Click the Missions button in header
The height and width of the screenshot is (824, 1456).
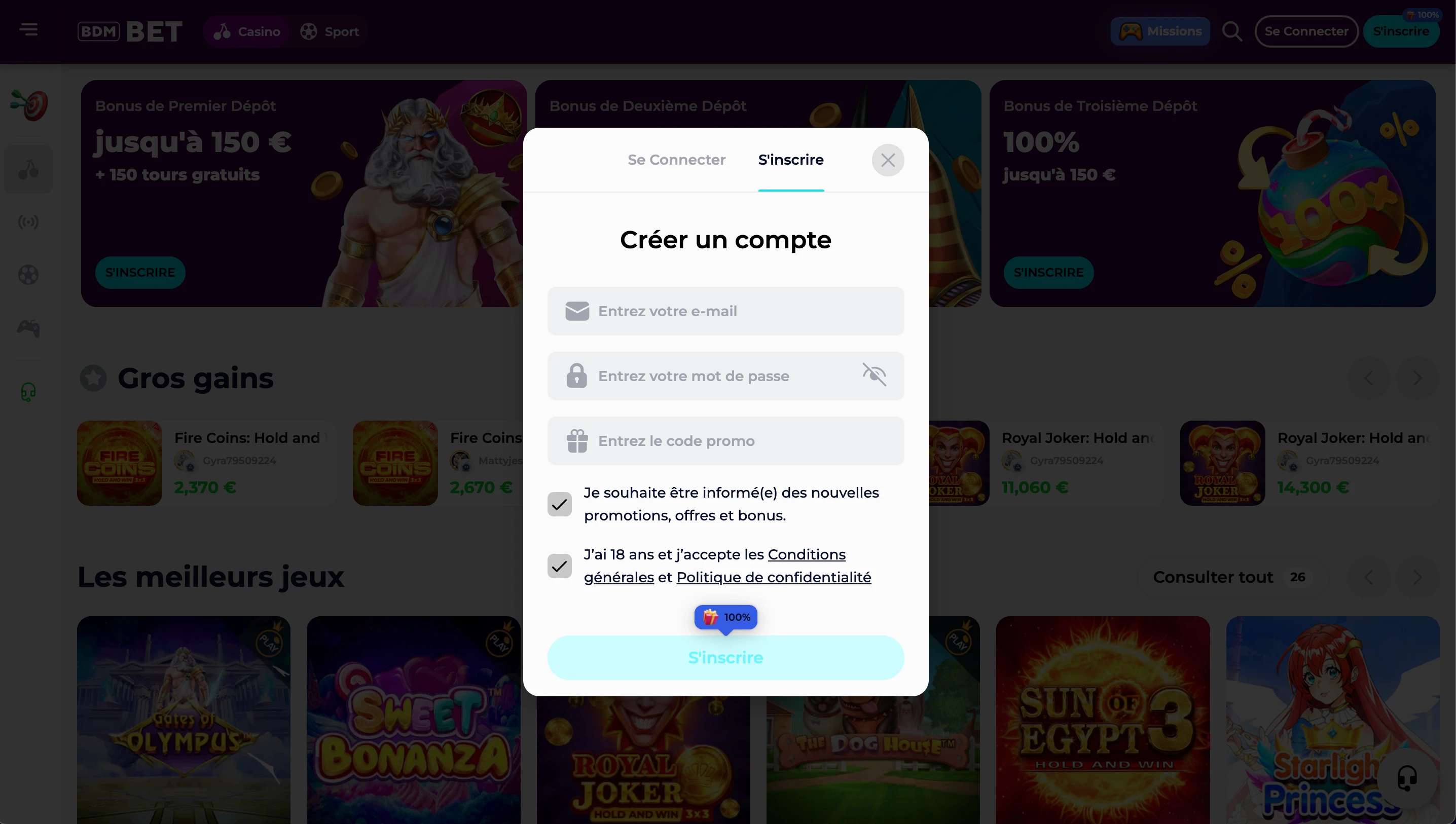tap(1160, 31)
